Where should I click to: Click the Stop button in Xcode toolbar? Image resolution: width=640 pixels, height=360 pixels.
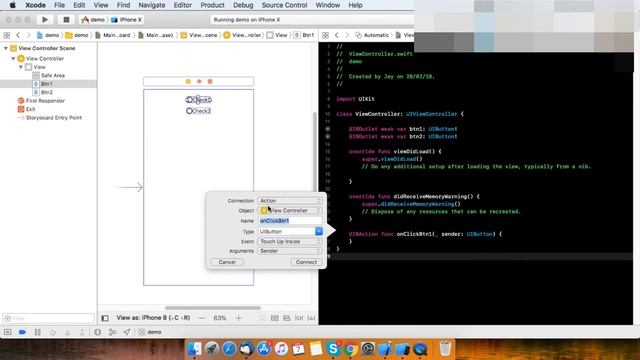(x=66, y=20)
